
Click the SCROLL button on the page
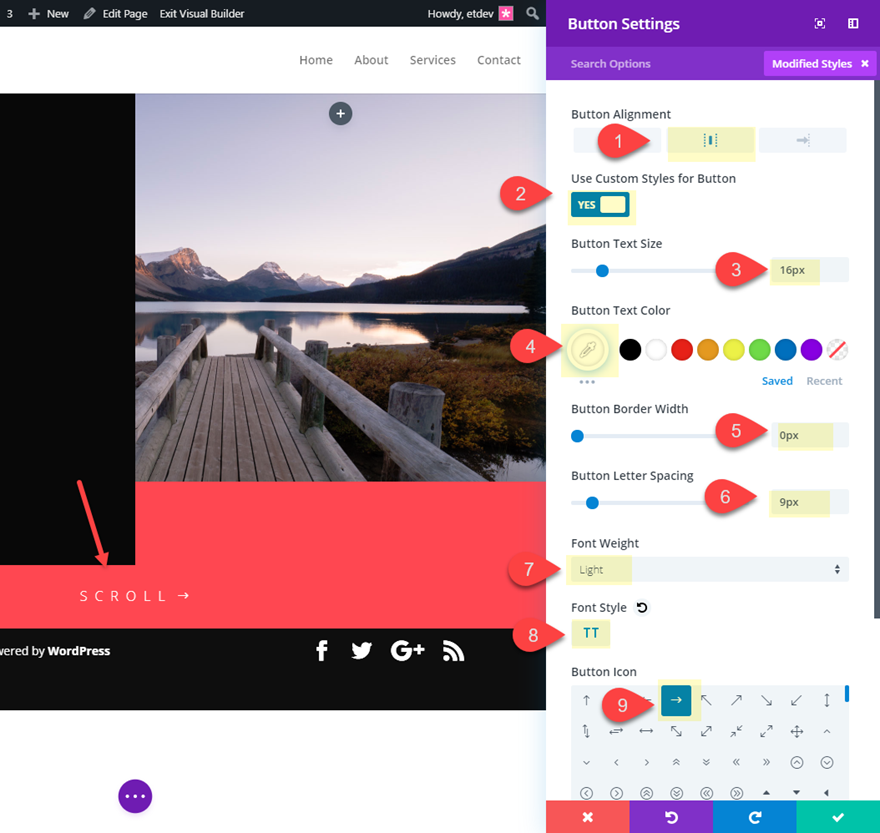(x=135, y=595)
